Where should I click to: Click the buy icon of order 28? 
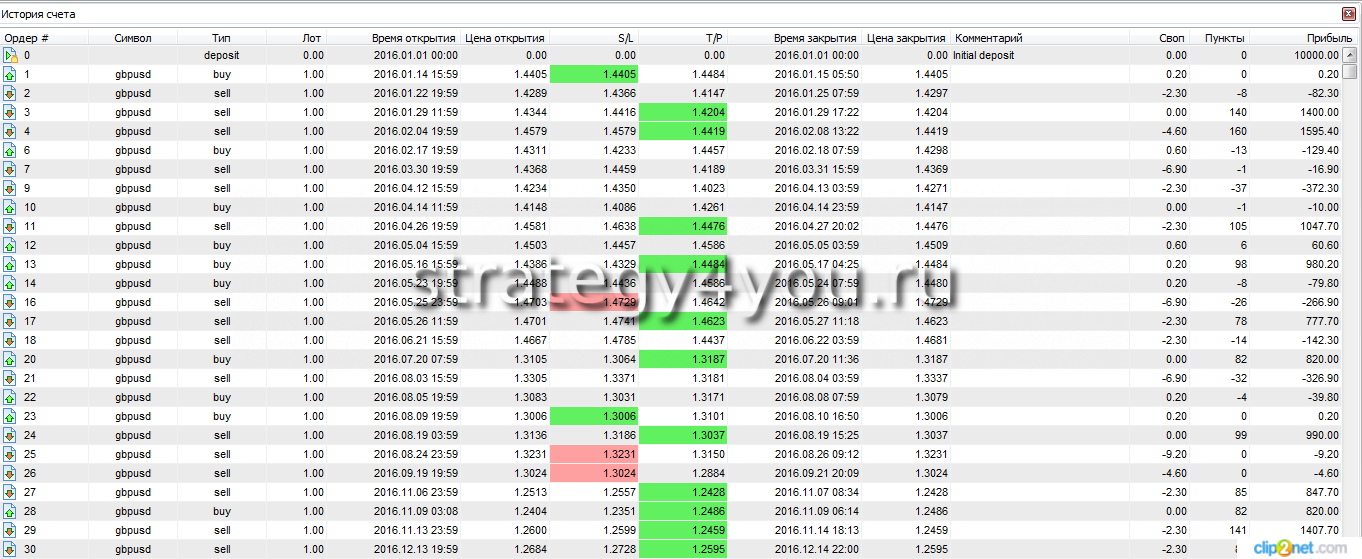tap(10, 511)
